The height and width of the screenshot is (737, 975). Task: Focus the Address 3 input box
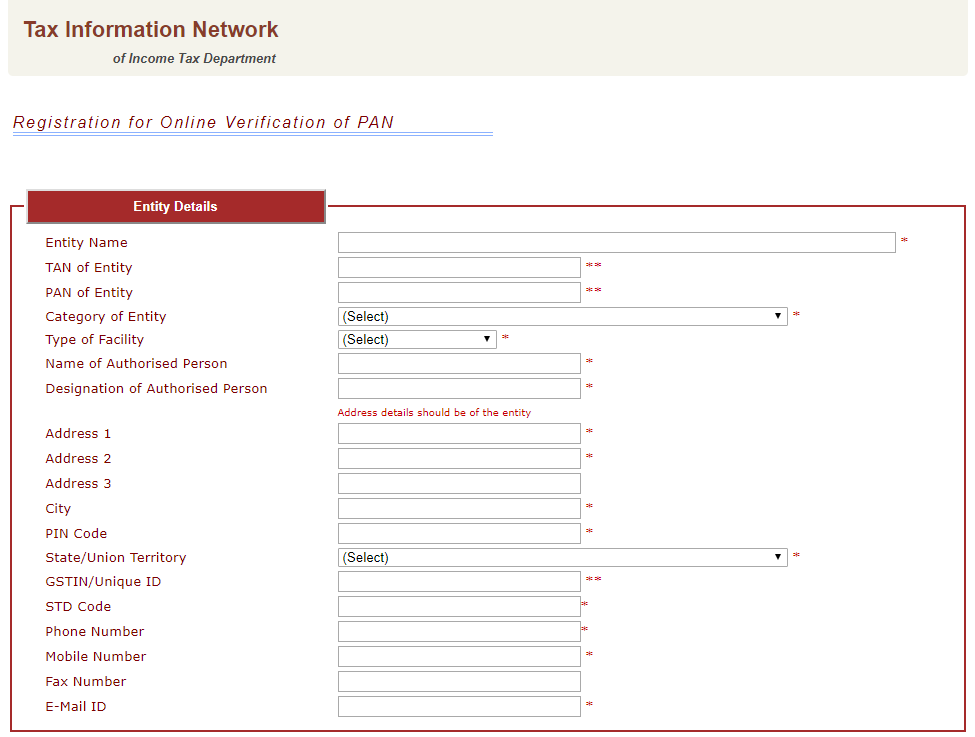pos(459,483)
